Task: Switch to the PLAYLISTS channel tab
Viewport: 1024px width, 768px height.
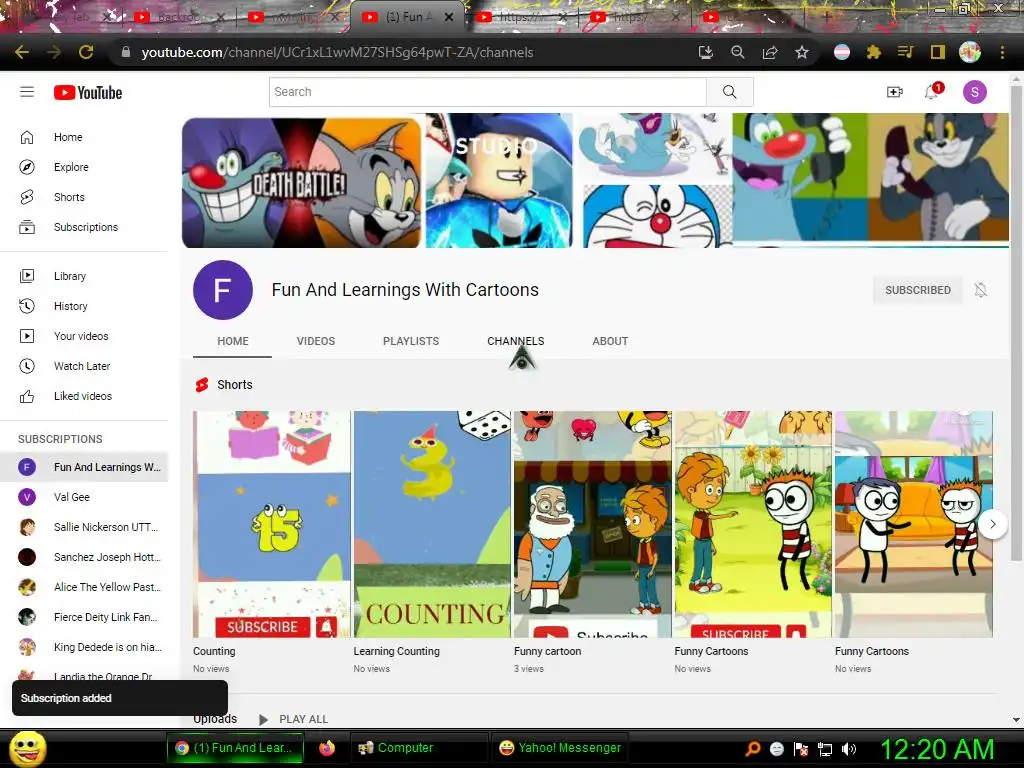Action: click(411, 341)
